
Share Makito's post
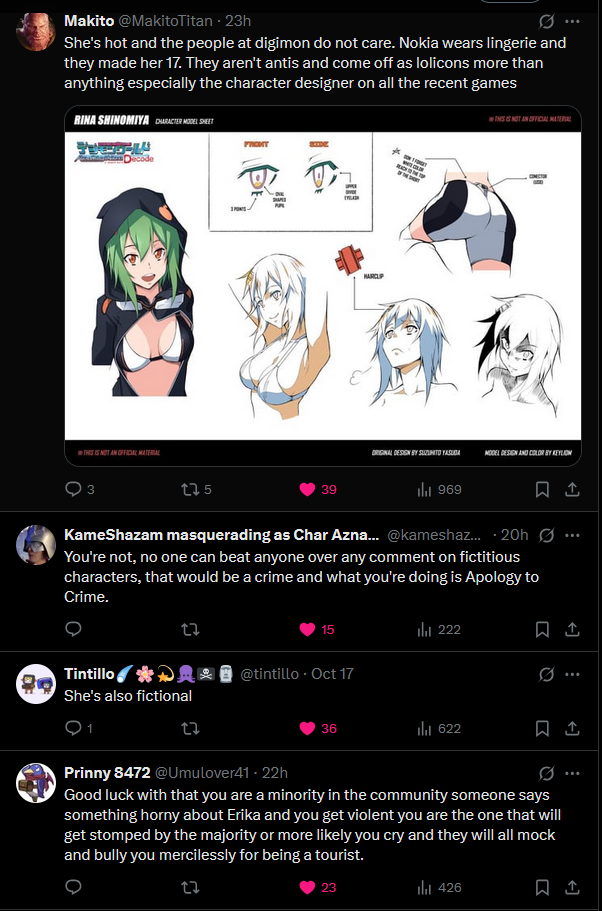coord(572,490)
